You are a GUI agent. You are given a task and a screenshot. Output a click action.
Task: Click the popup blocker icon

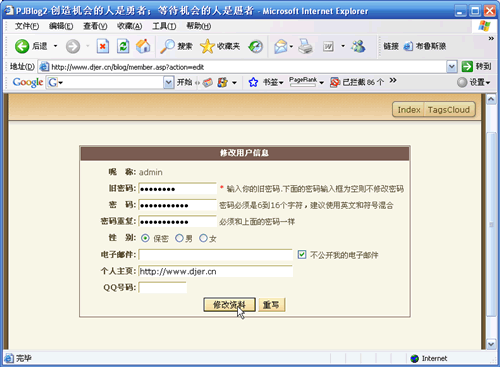click(335, 82)
